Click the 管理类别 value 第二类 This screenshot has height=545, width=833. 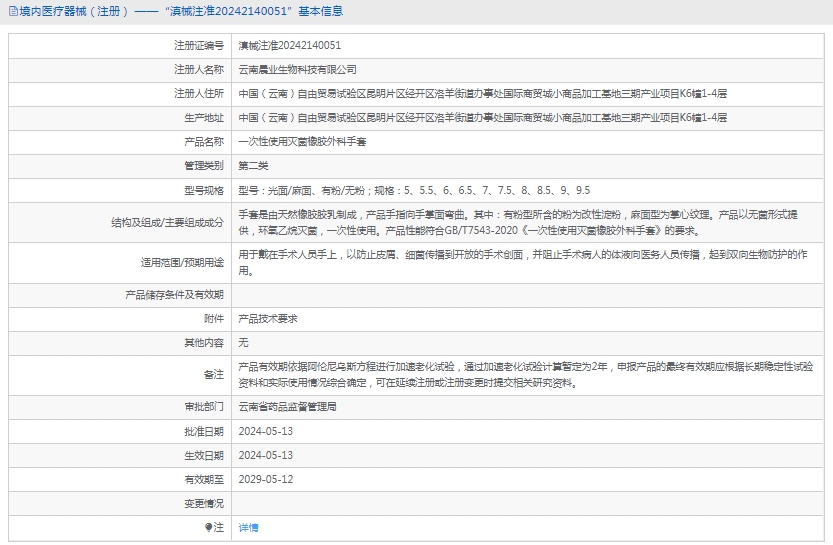pos(253,166)
